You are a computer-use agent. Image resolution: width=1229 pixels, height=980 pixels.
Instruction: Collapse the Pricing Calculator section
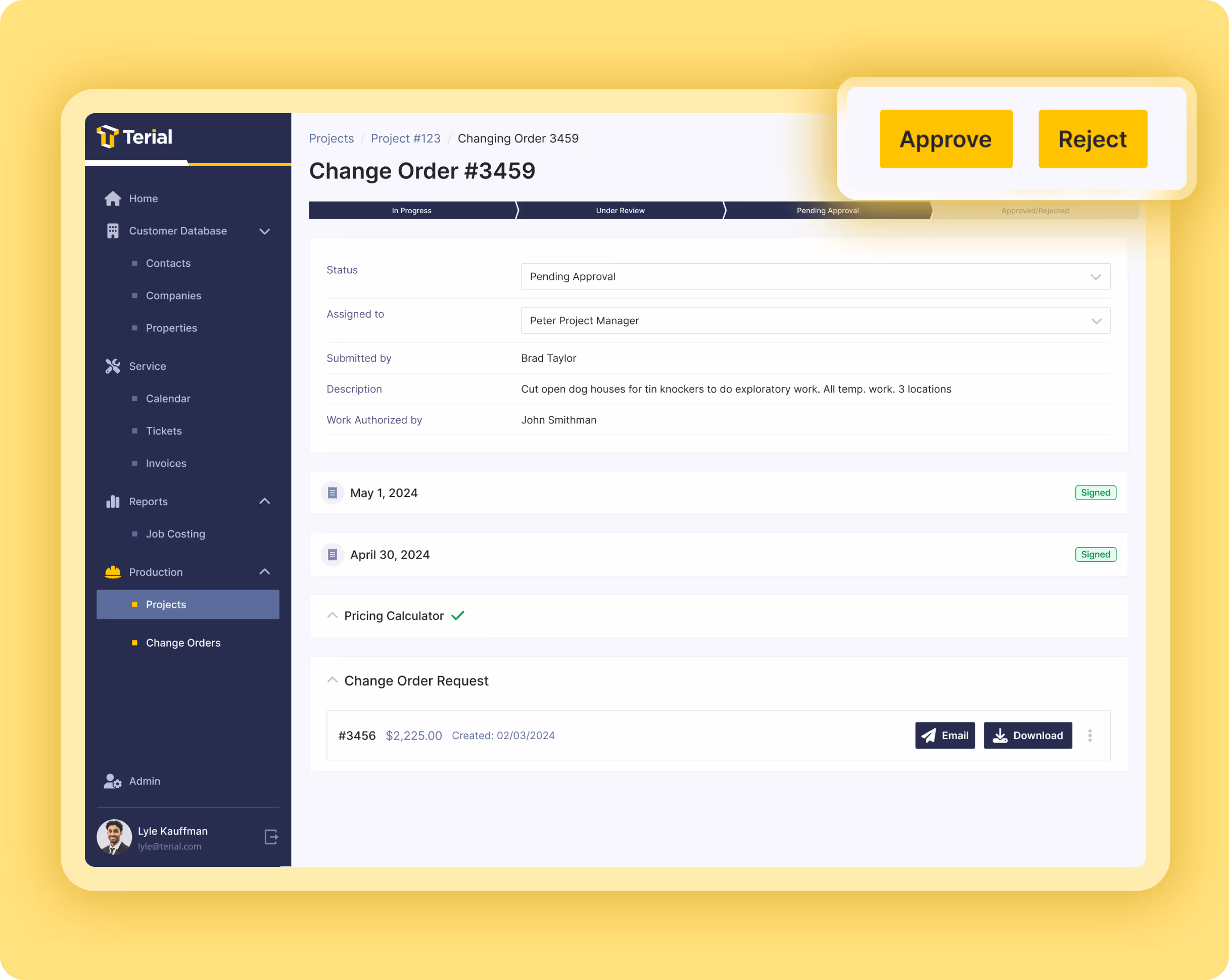pos(333,615)
